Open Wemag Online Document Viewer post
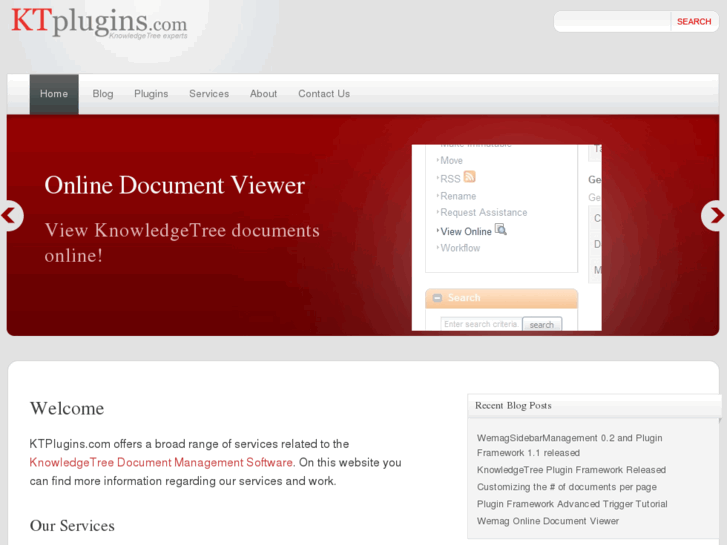Screen dimensions: 727x545 tap(548, 521)
